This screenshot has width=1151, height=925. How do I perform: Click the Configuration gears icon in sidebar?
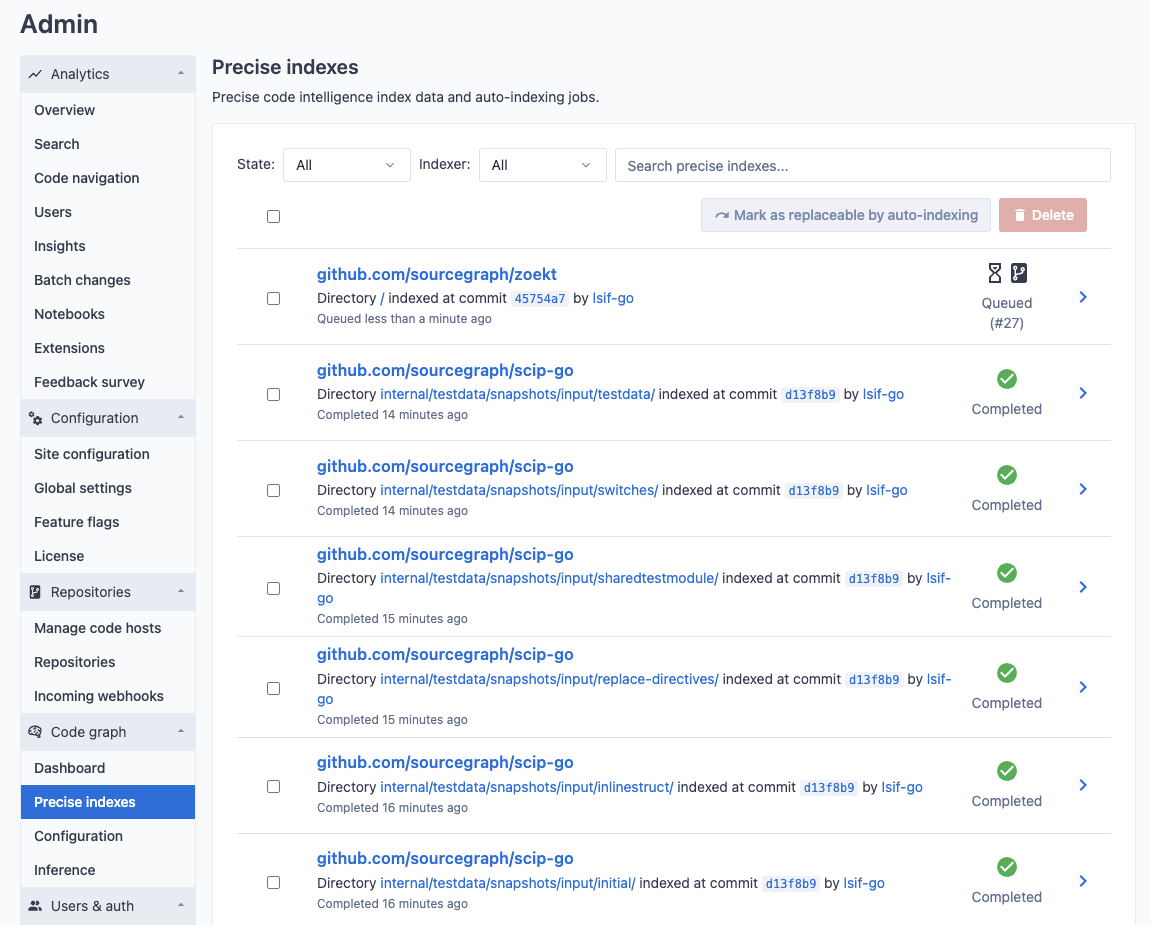[x=35, y=418]
